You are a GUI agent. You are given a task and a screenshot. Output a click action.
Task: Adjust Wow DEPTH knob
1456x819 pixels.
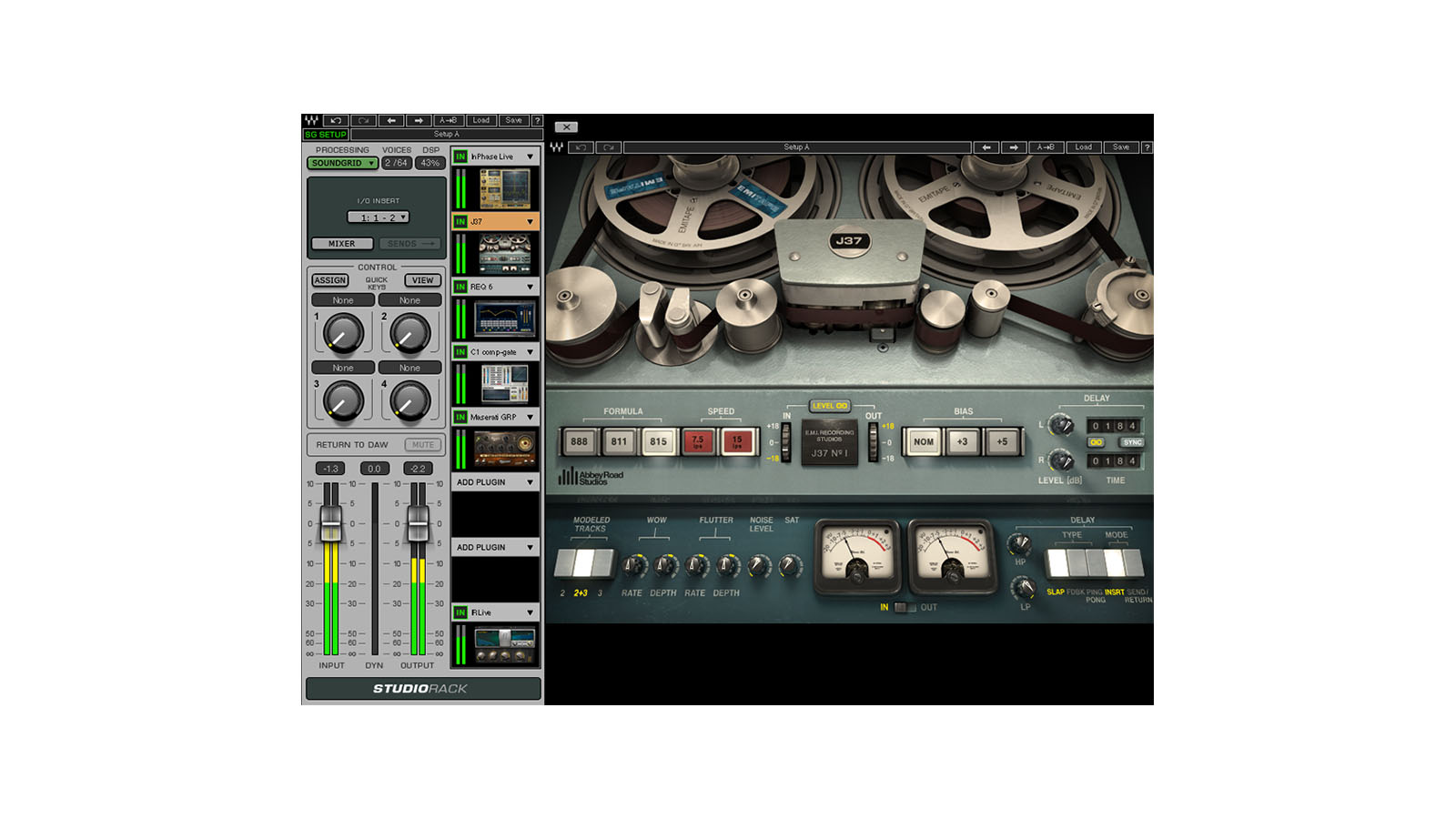pyautogui.click(x=666, y=566)
